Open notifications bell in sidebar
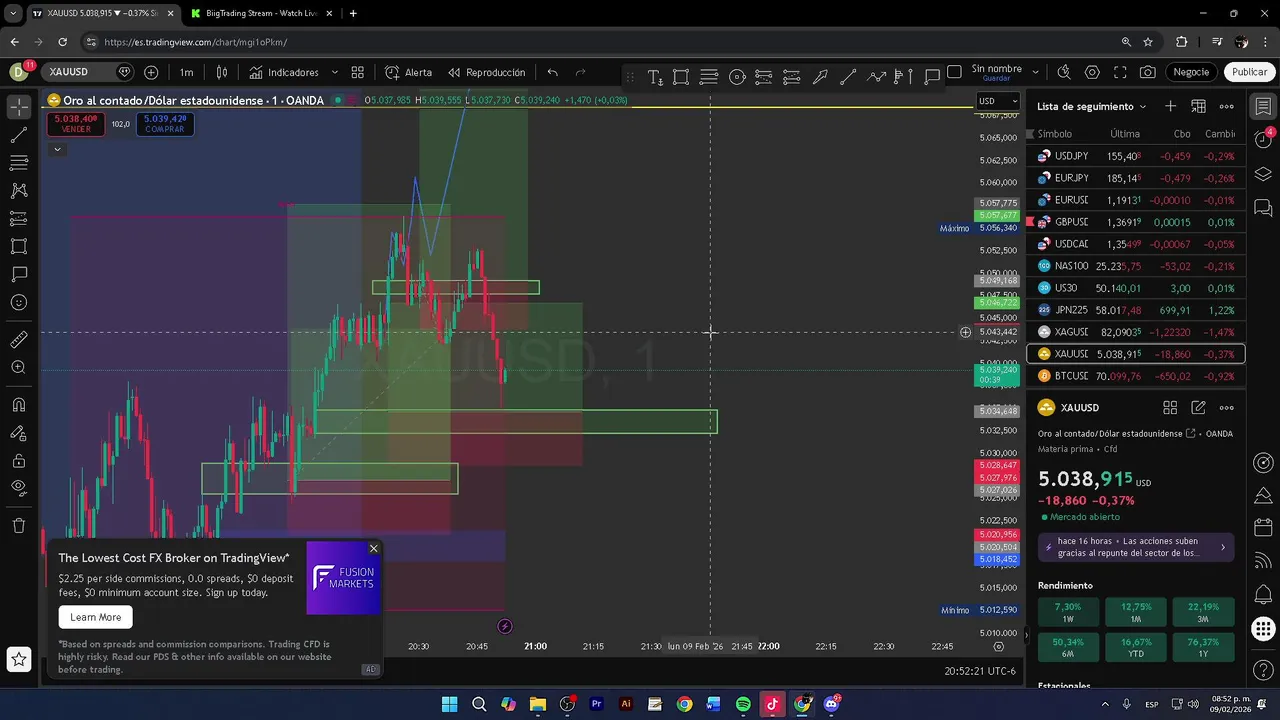 1263,592
